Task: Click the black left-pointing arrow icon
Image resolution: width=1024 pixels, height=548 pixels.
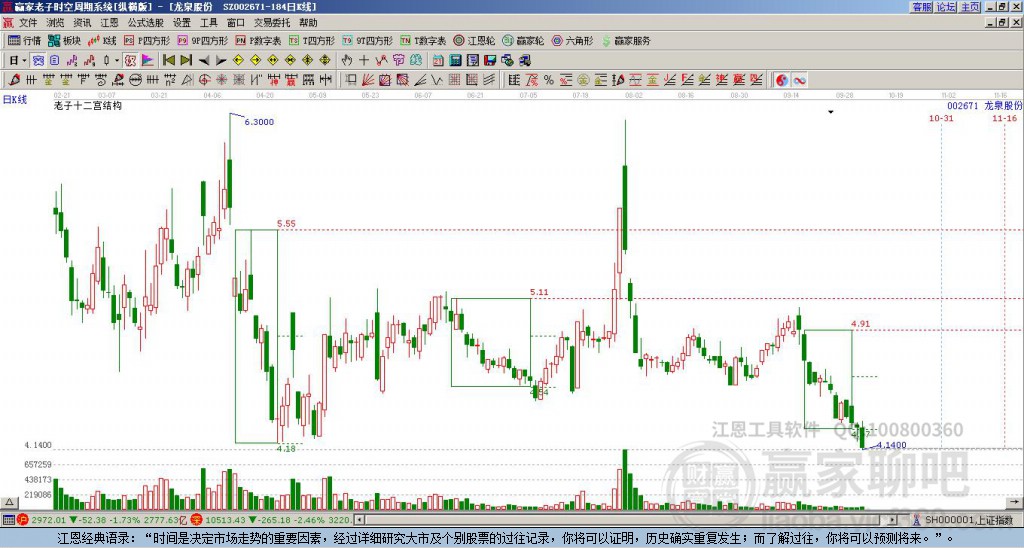Action: [204, 60]
